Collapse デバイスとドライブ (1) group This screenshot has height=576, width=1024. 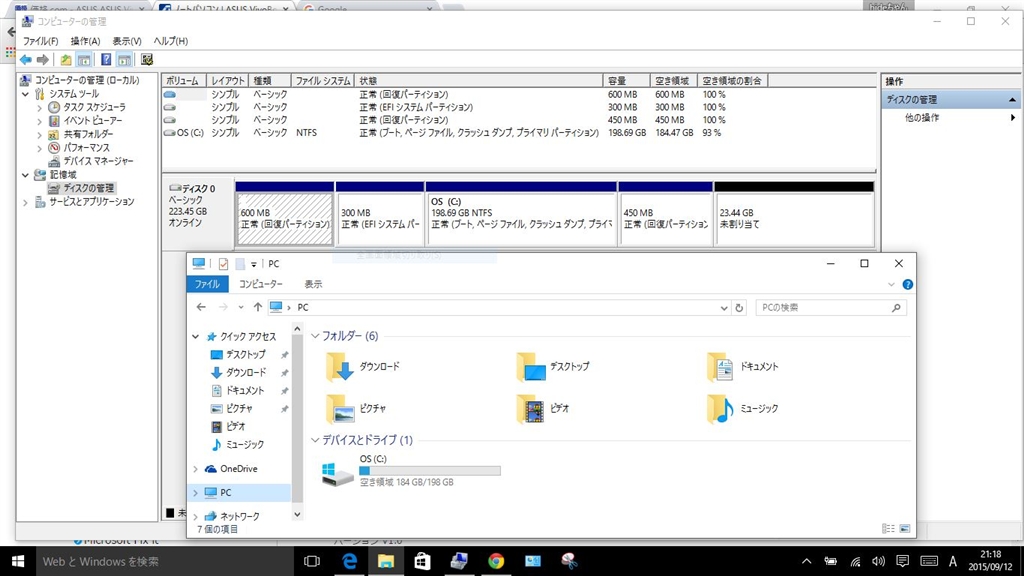click(315, 441)
